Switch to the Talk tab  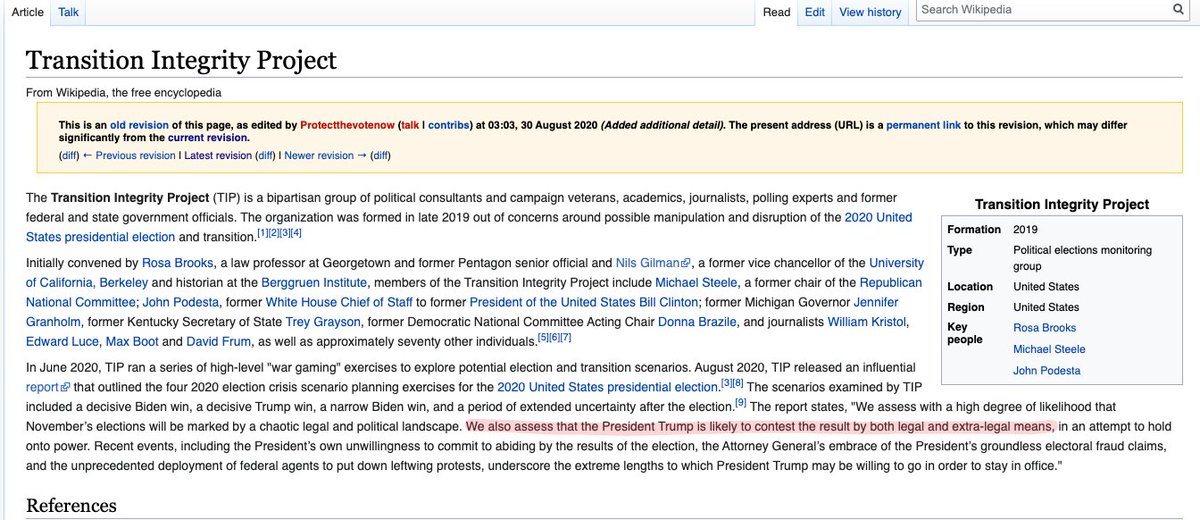68,11
